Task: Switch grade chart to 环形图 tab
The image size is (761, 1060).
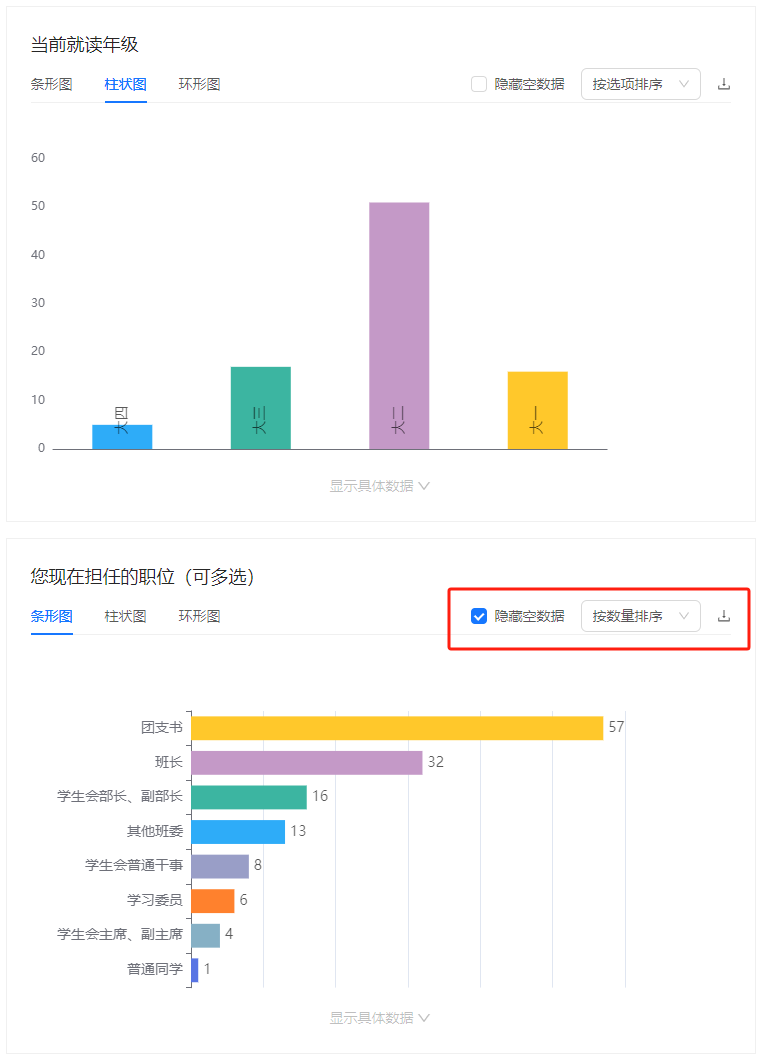Action: click(x=199, y=85)
